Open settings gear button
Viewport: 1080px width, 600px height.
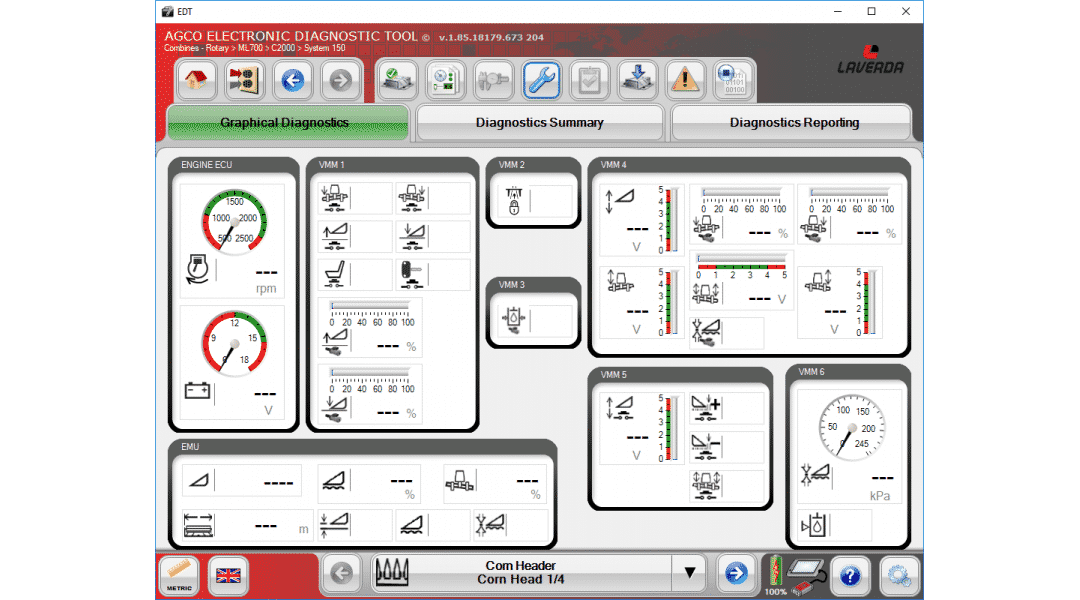click(899, 575)
